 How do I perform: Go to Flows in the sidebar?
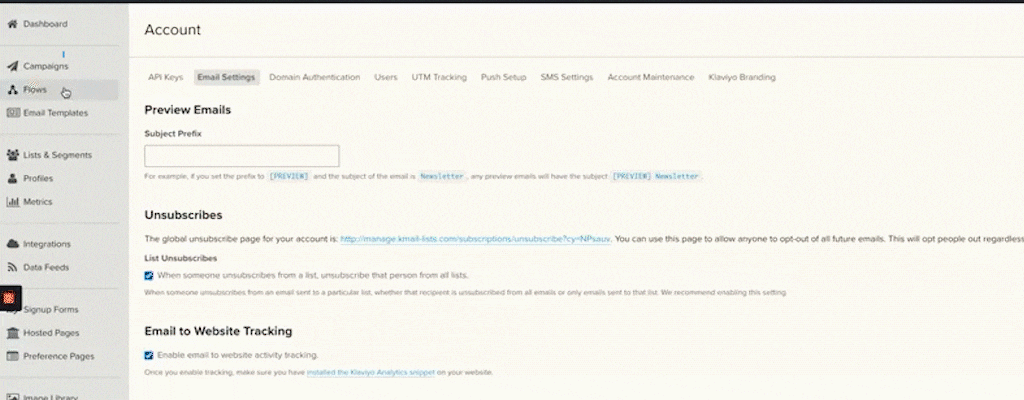35,90
